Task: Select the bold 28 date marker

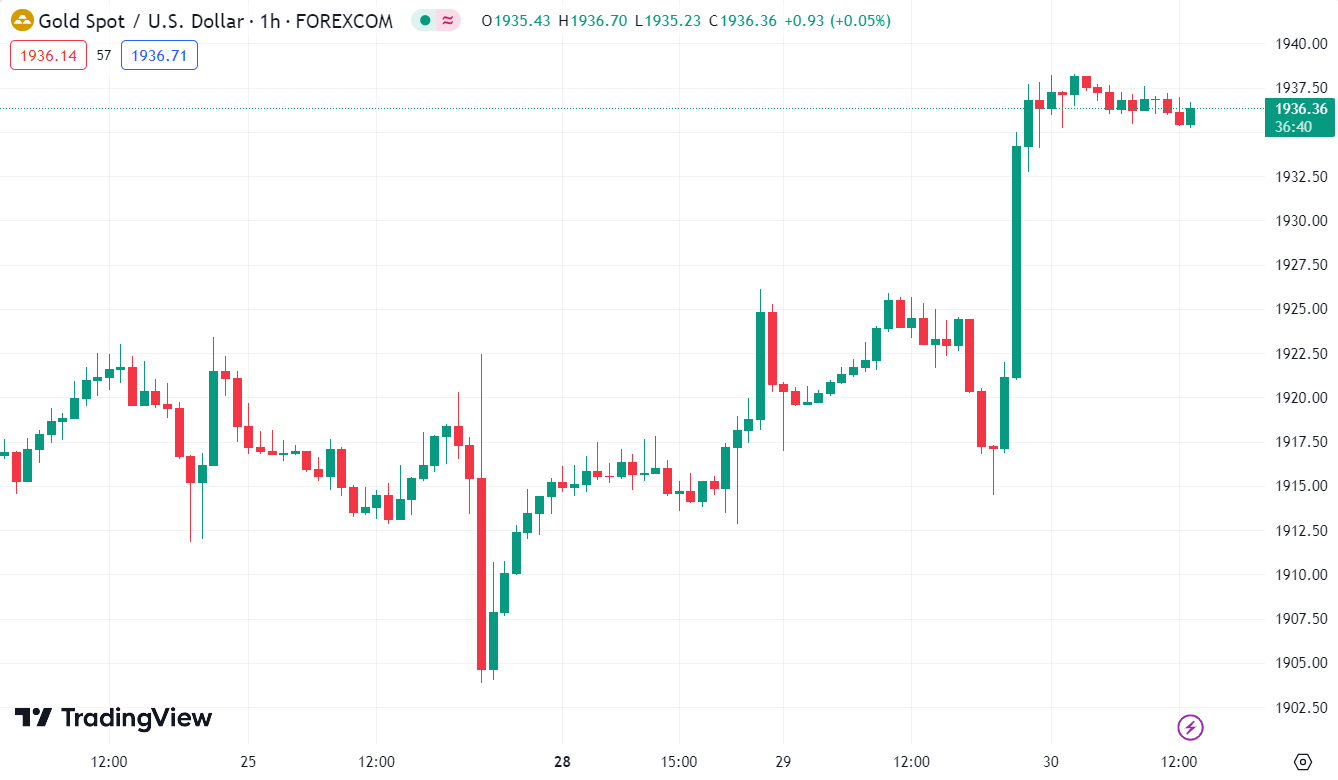Action: 562,762
